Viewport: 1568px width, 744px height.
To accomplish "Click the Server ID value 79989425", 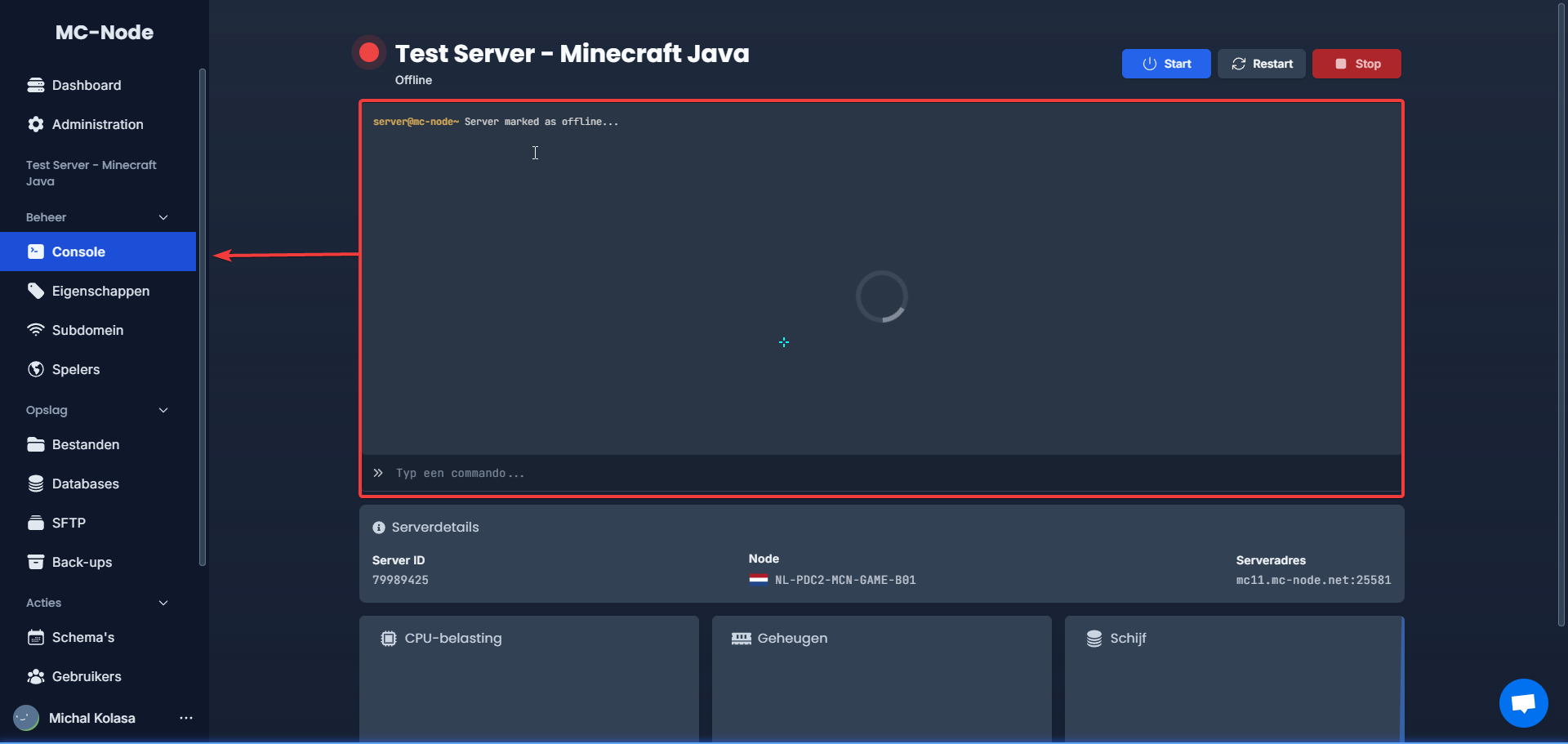I will tap(400, 580).
